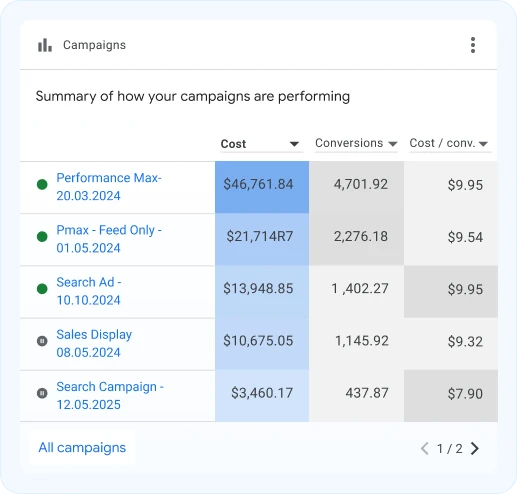Open Sales Display 08.05.2024 campaign link
517x494 pixels.
(x=94, y=343)
